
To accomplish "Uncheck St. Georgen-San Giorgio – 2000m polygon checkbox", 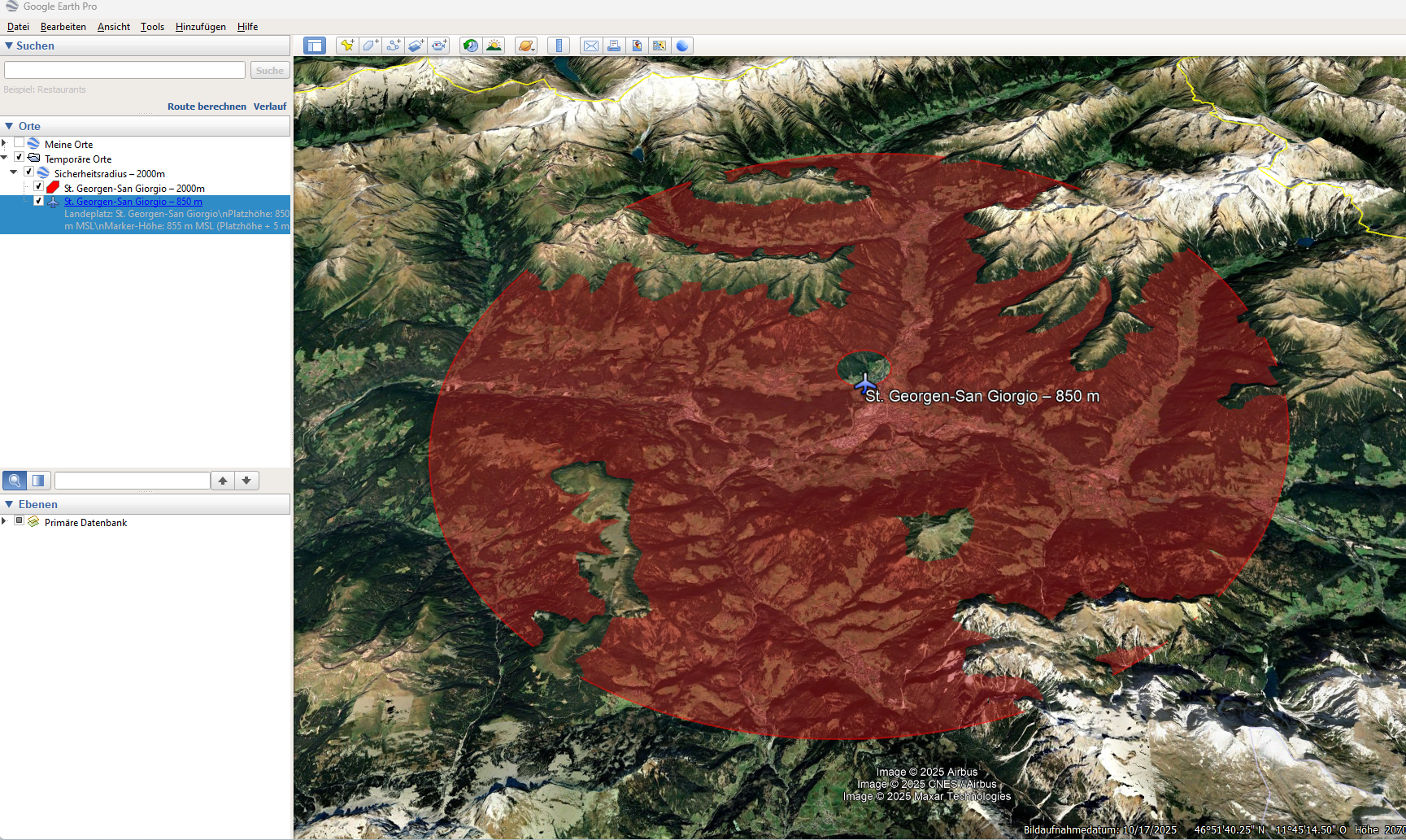I will (38, 187).
